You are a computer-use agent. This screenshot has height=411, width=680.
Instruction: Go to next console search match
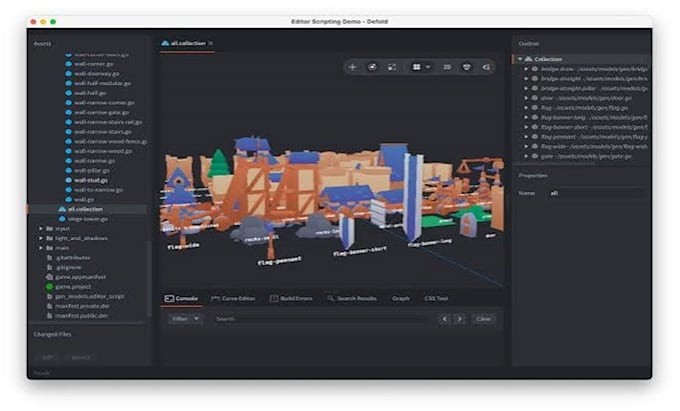(x=460, y=319)
